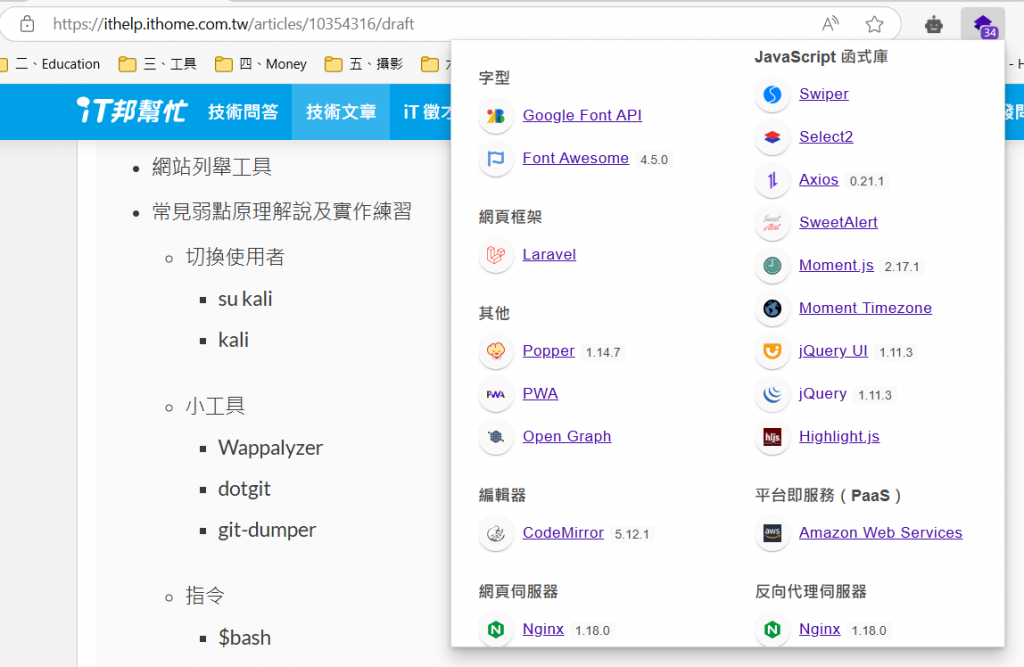Open the PWA link
This screenshot has width=1024, height=667.
[x=540, y=393]
